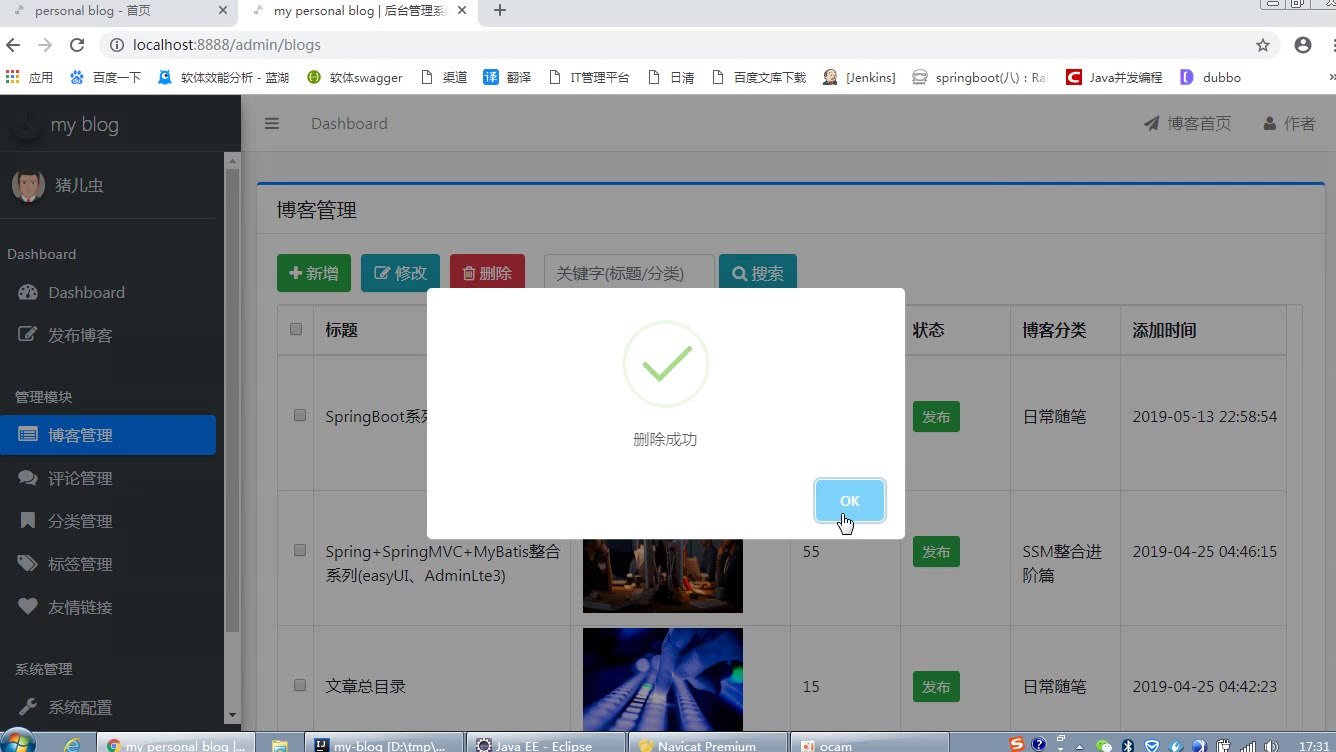Click the browser forward arrow

point(45,45)
